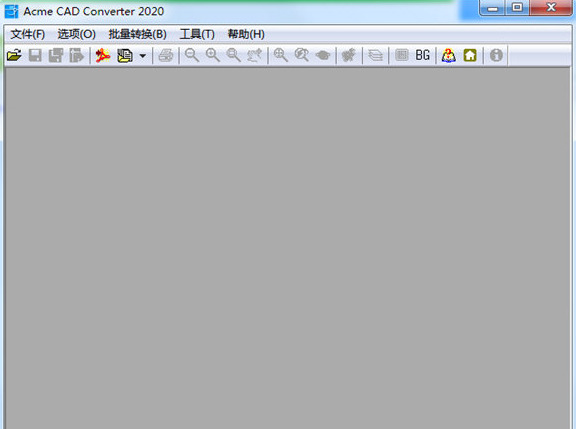Click the red PDF convert icon
Image resolution: width=576 pixels, height=429 pixels.
click(103, 55)
